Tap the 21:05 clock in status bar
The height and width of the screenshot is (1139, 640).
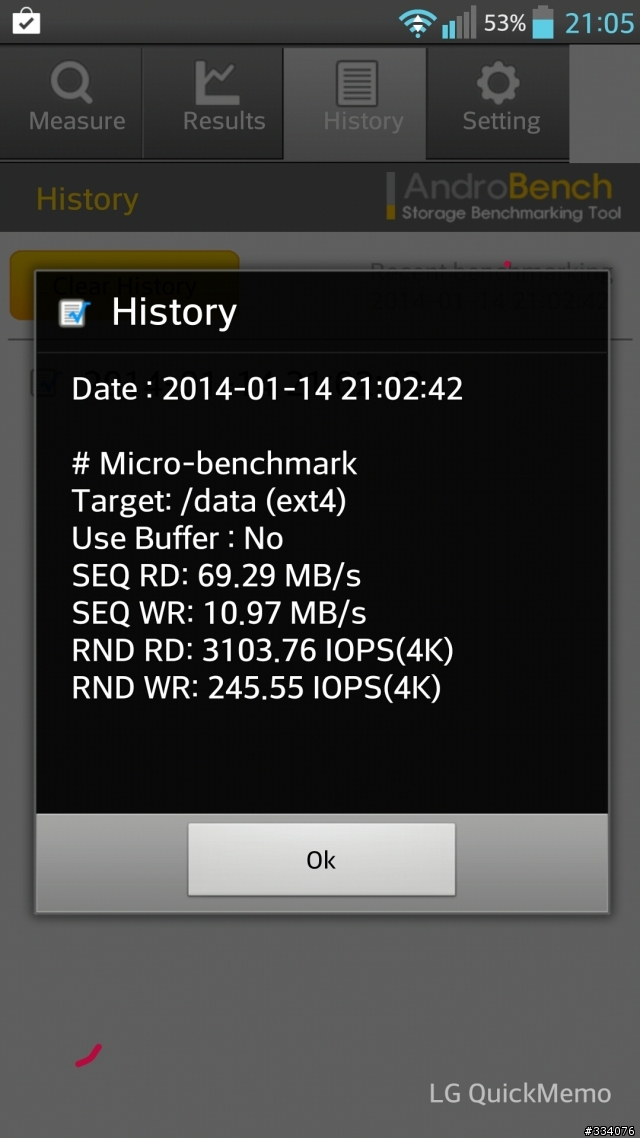(599, 23)
